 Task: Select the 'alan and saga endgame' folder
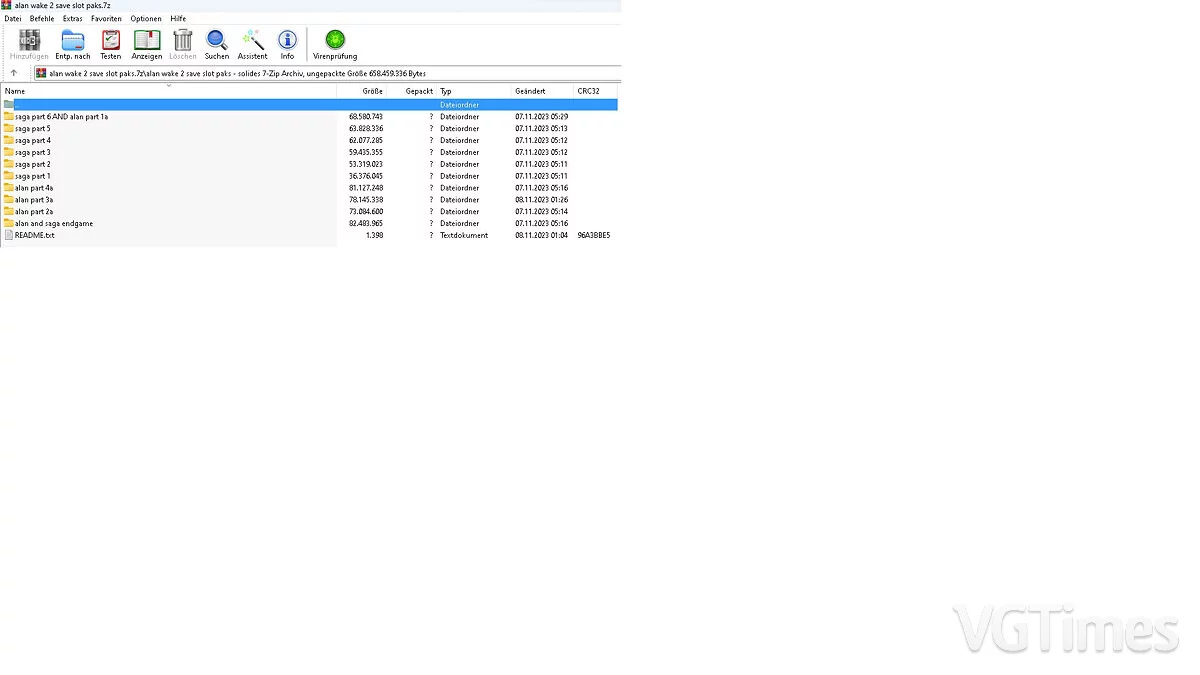54,223
